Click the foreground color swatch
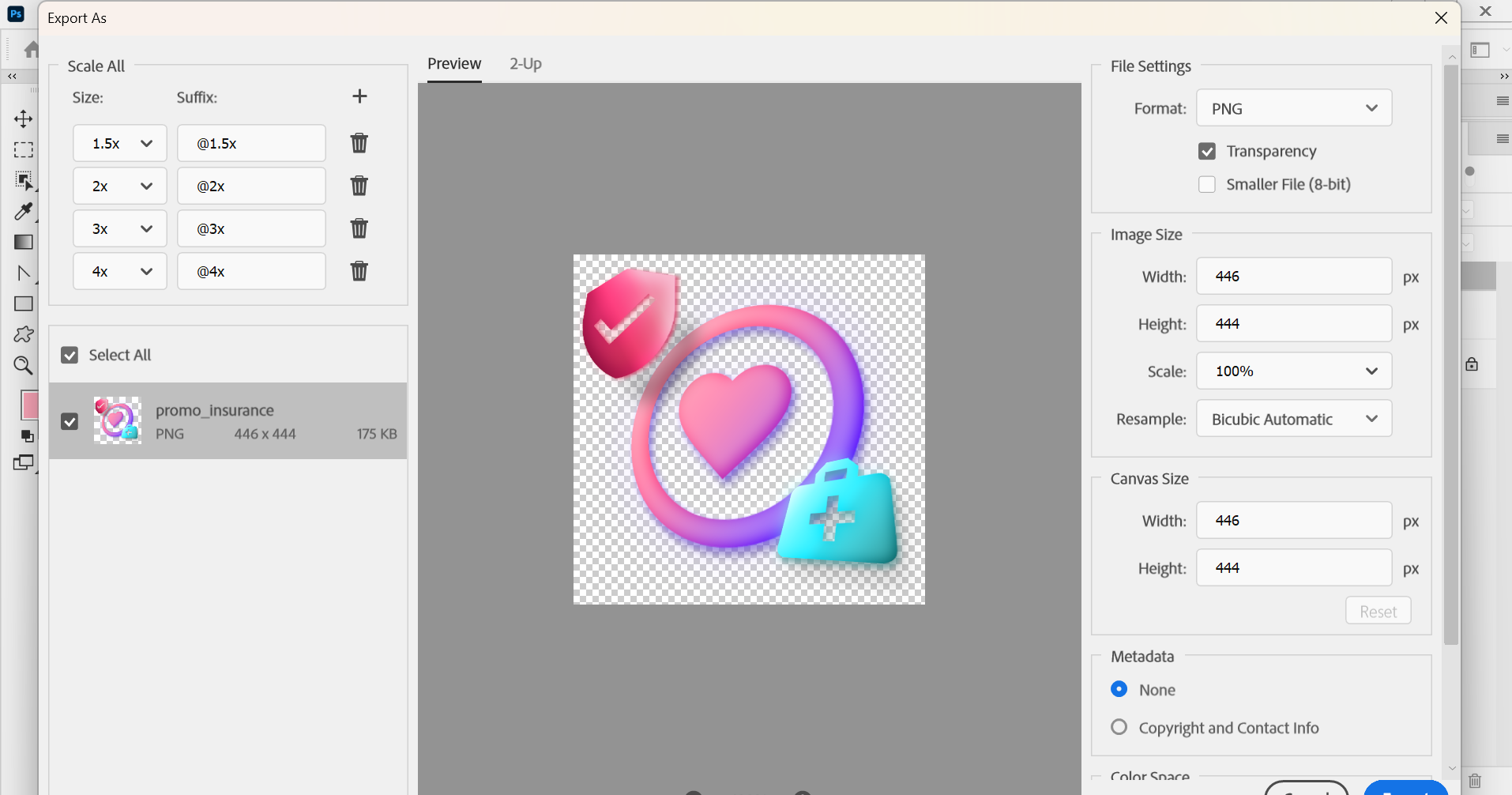 [x=29, y=405]
